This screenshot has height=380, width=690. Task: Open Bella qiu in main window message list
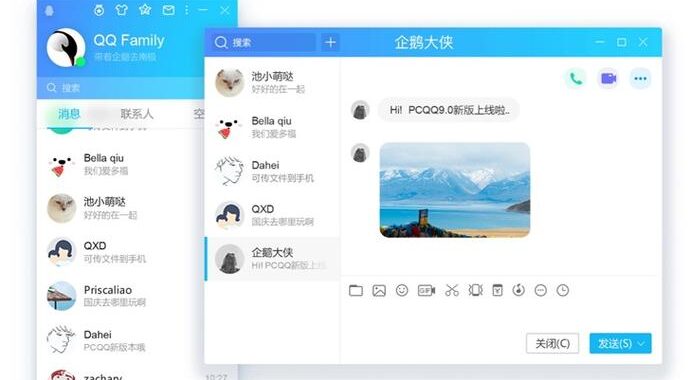coord(121,164)
